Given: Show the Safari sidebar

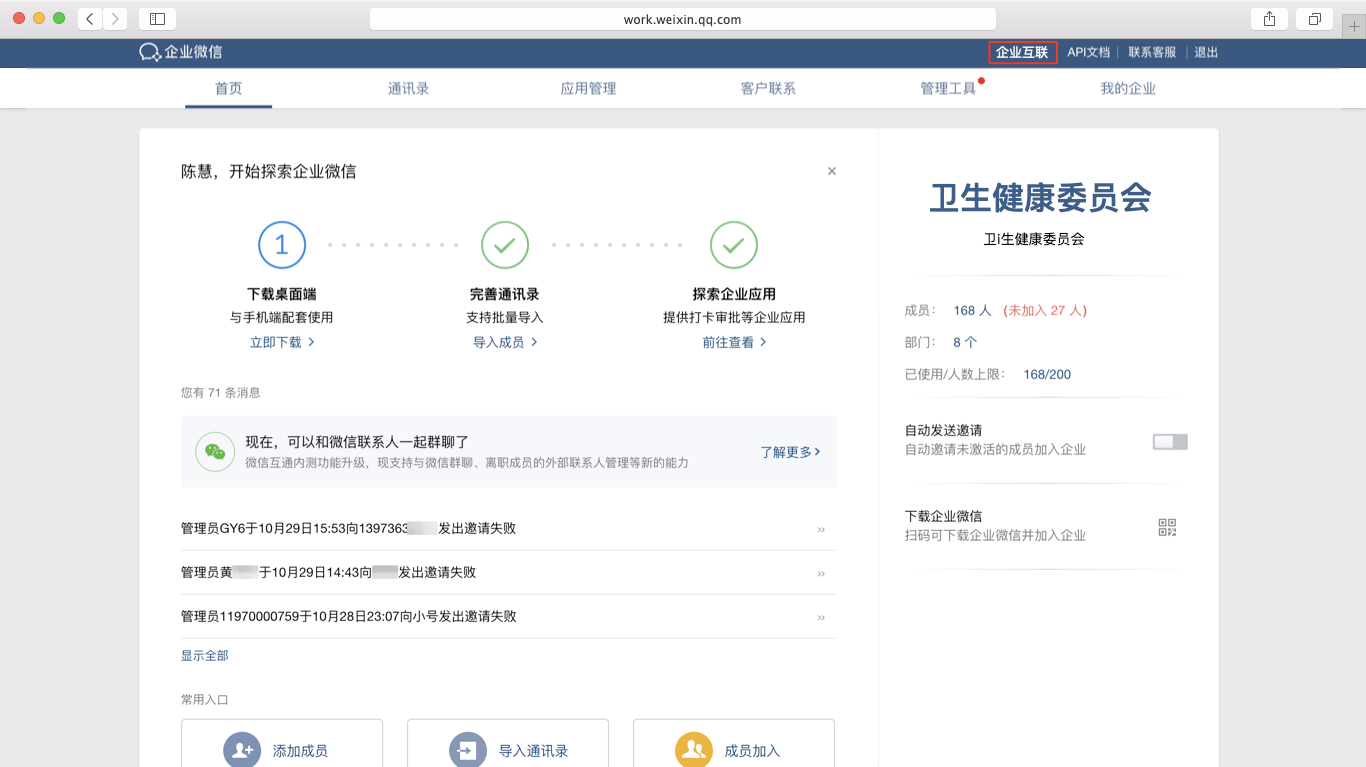Looking at the screenshot, I should [x=157, y=19].
